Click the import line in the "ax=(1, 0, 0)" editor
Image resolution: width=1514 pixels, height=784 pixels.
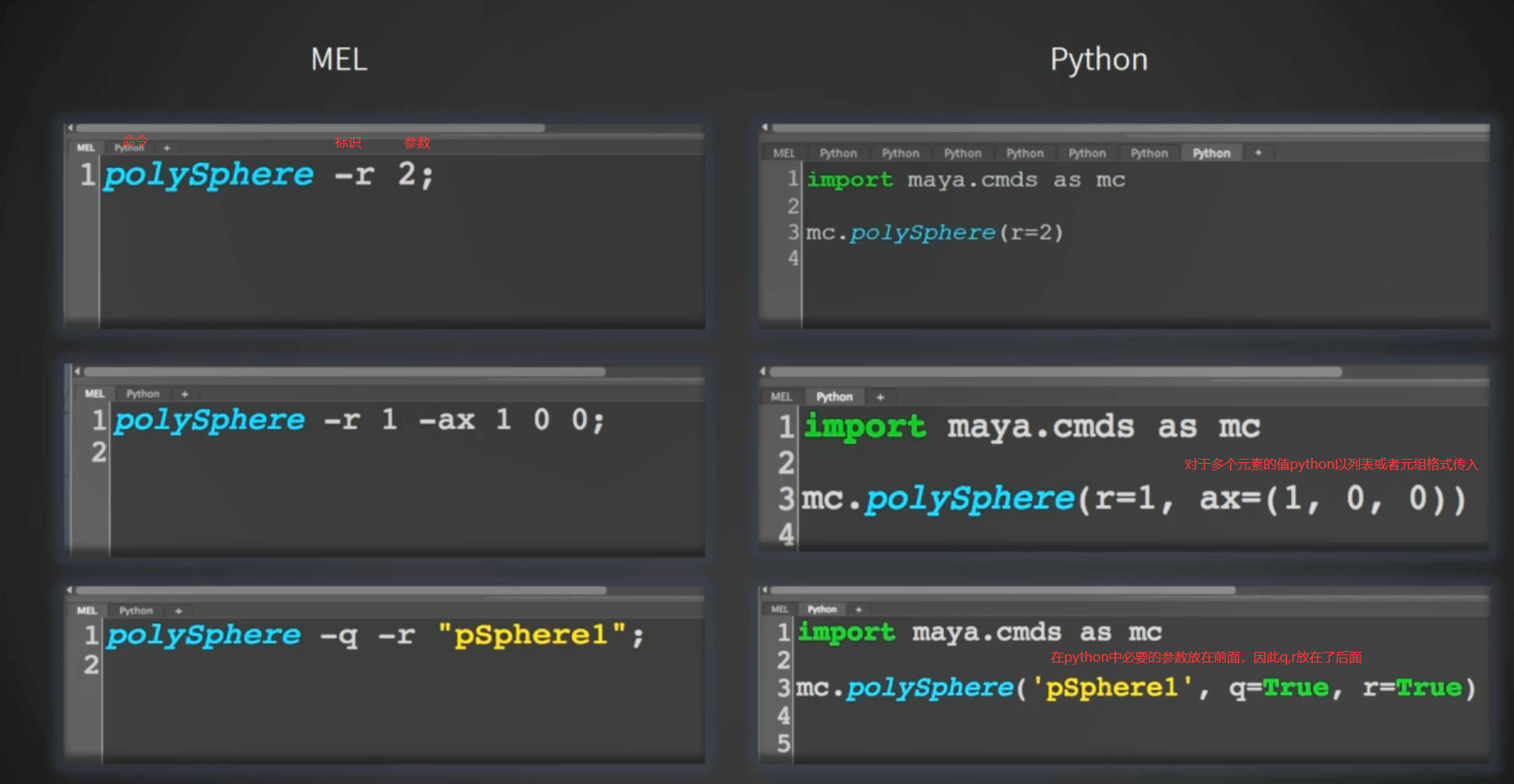[x=1031, y=427]
